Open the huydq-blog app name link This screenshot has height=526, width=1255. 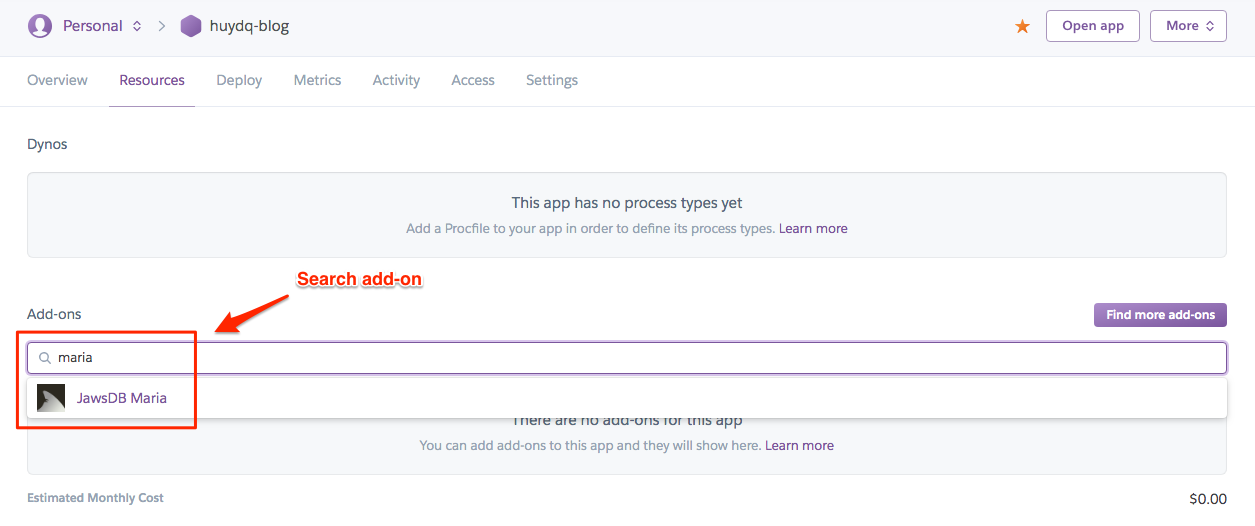tap(249, 26)
